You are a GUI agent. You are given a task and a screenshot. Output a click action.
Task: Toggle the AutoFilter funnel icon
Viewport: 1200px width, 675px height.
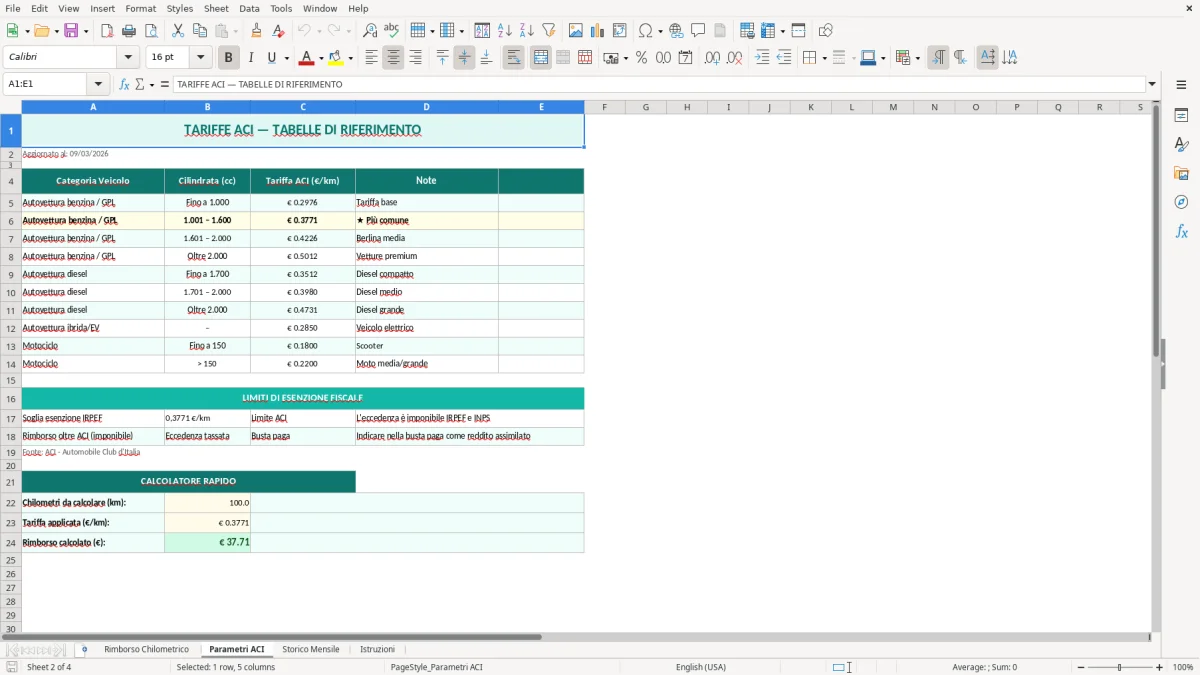549,31
